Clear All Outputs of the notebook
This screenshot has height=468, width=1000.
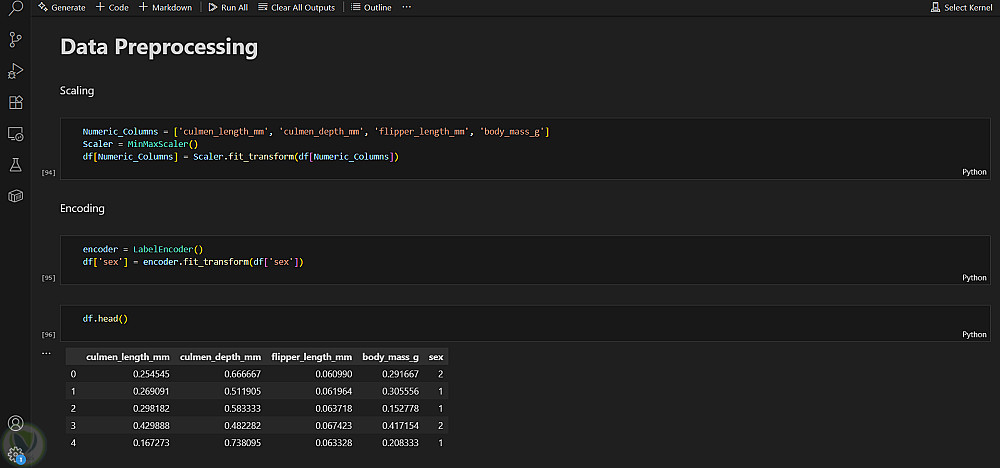click(298, 7)
